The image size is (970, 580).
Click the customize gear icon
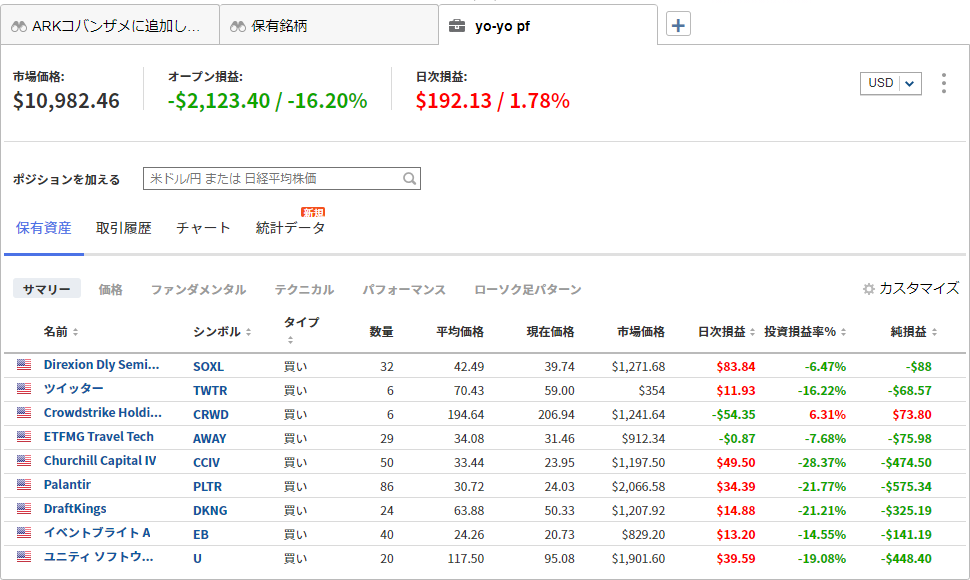(869, 289)
